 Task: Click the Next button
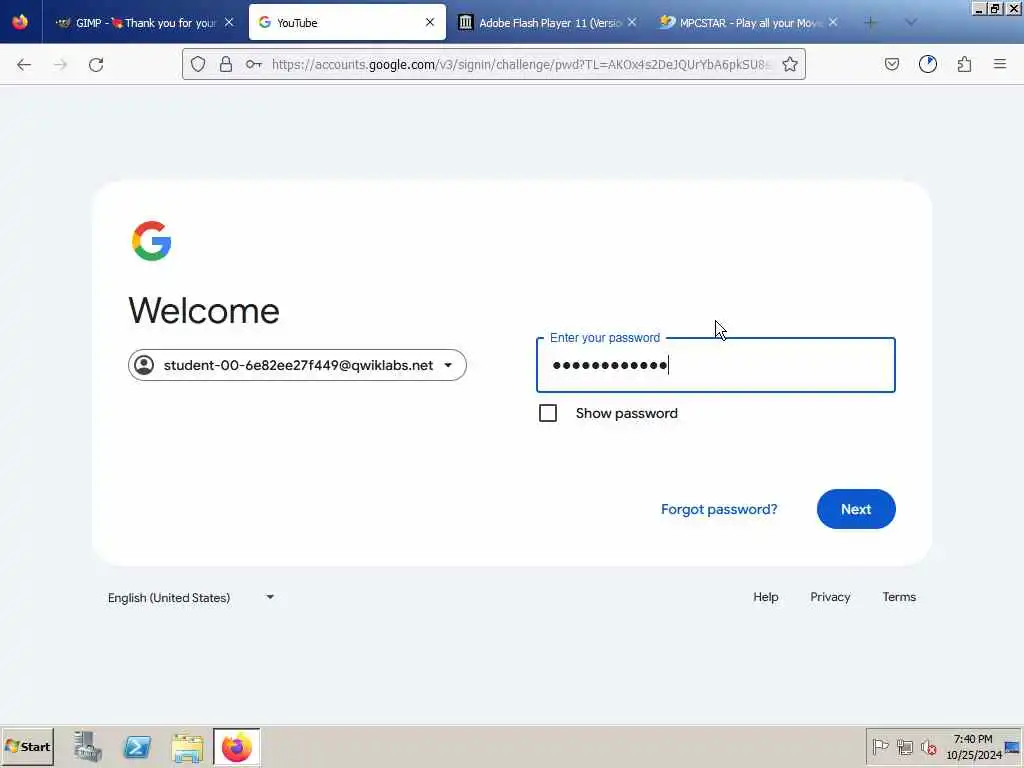point(856,509)
